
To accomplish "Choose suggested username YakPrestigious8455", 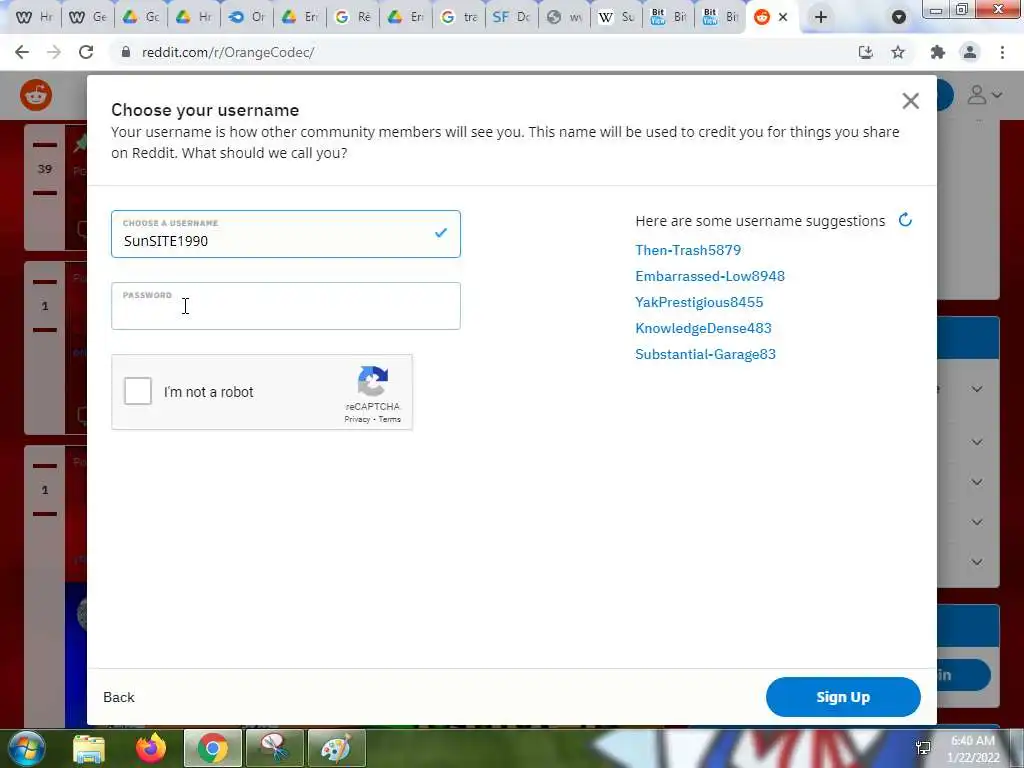I will click(x=699, y=302).
